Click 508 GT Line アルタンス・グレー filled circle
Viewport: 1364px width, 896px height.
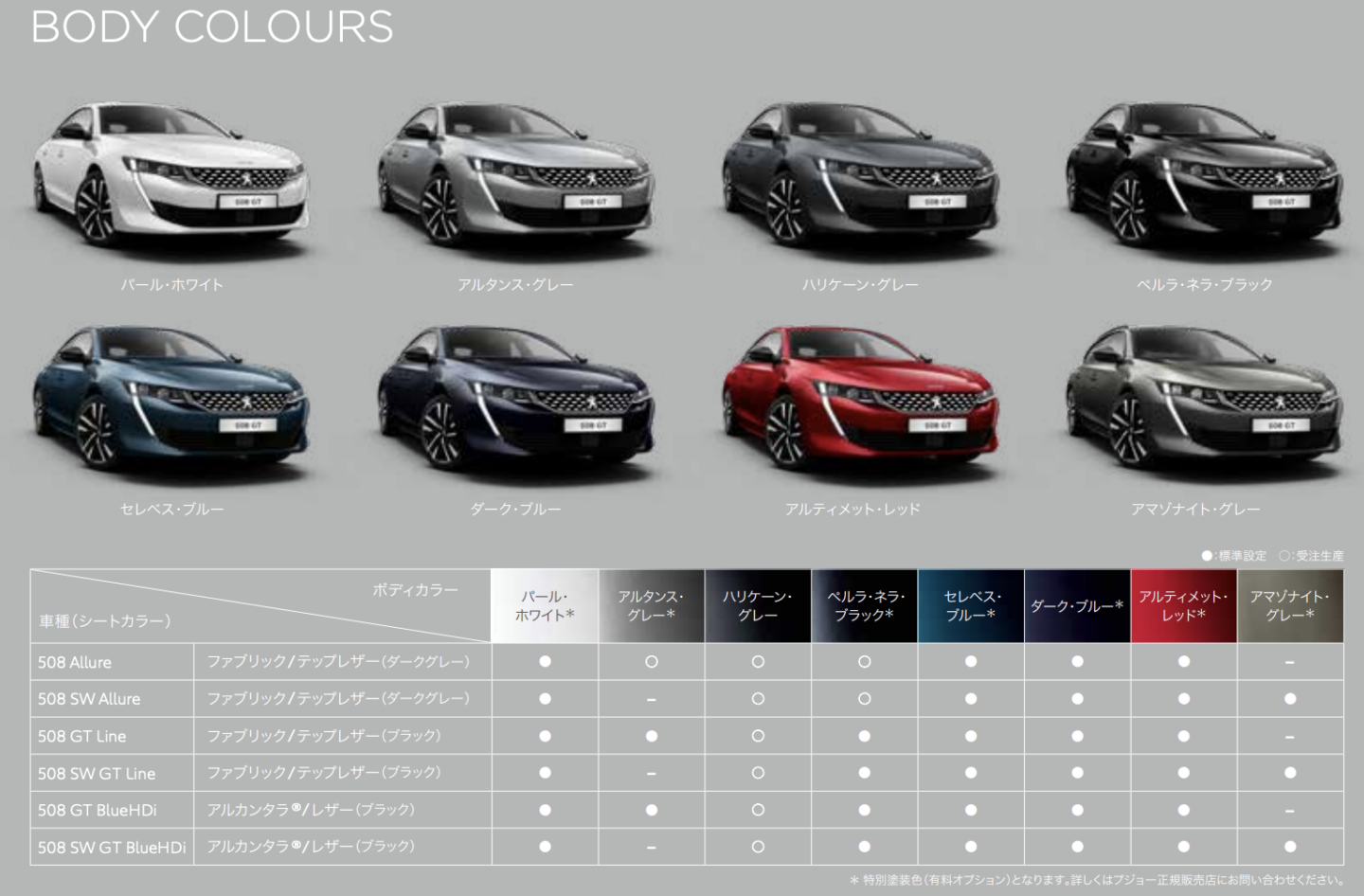coord(651,735)
